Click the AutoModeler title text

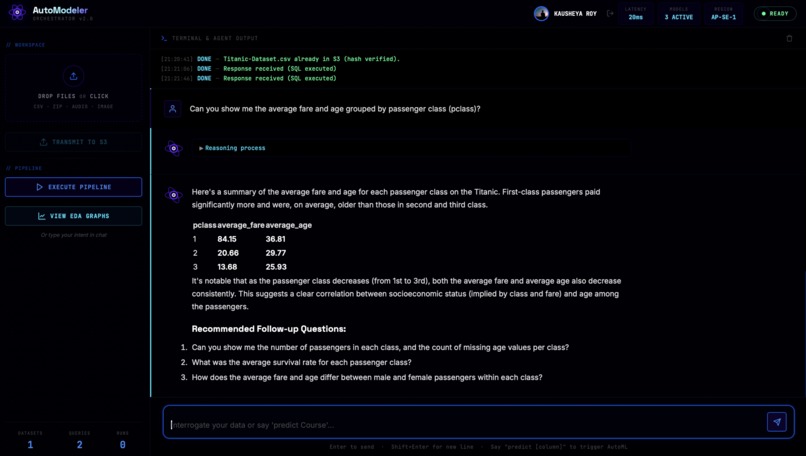click(60, 10)
